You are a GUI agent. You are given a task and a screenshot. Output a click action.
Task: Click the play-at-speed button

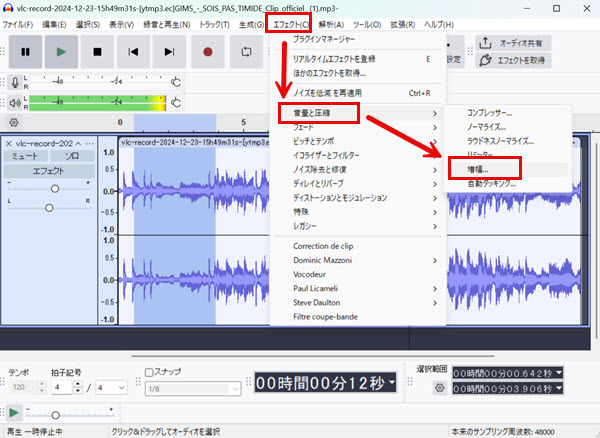pyautogui.click(x=14, y=413)
